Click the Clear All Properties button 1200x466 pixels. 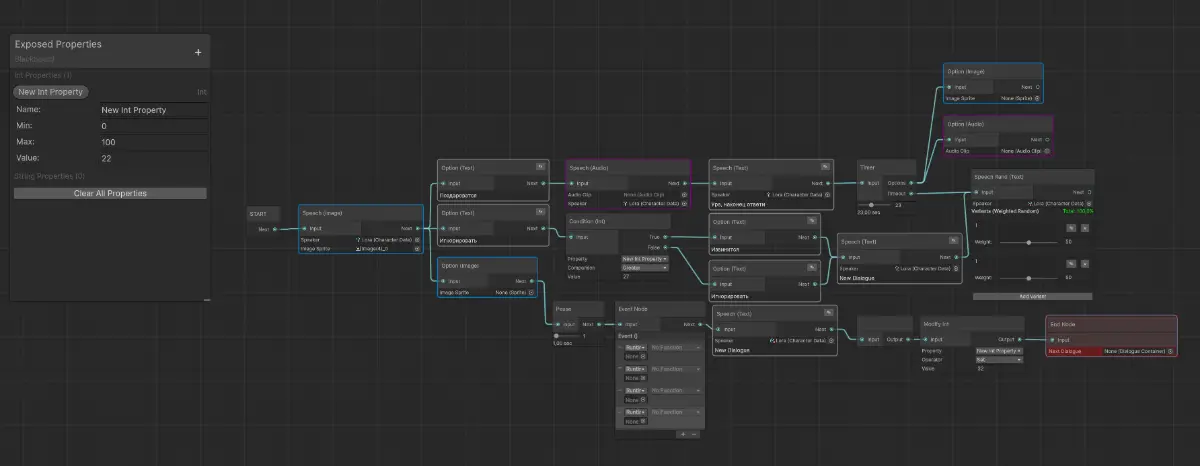point(110,193)
